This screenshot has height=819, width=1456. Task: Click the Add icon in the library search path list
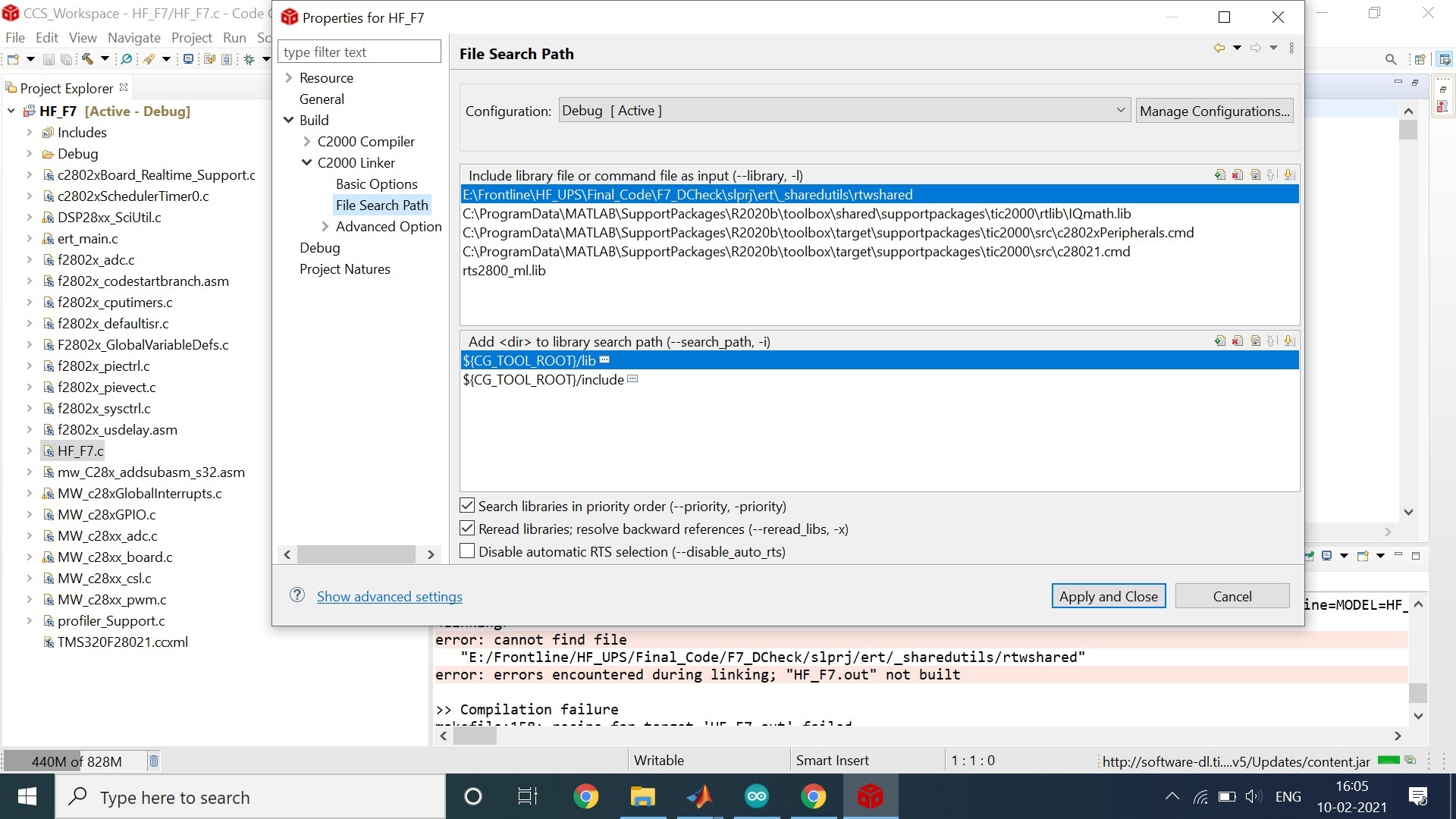pyautogui.click(x=1219, y=341)
